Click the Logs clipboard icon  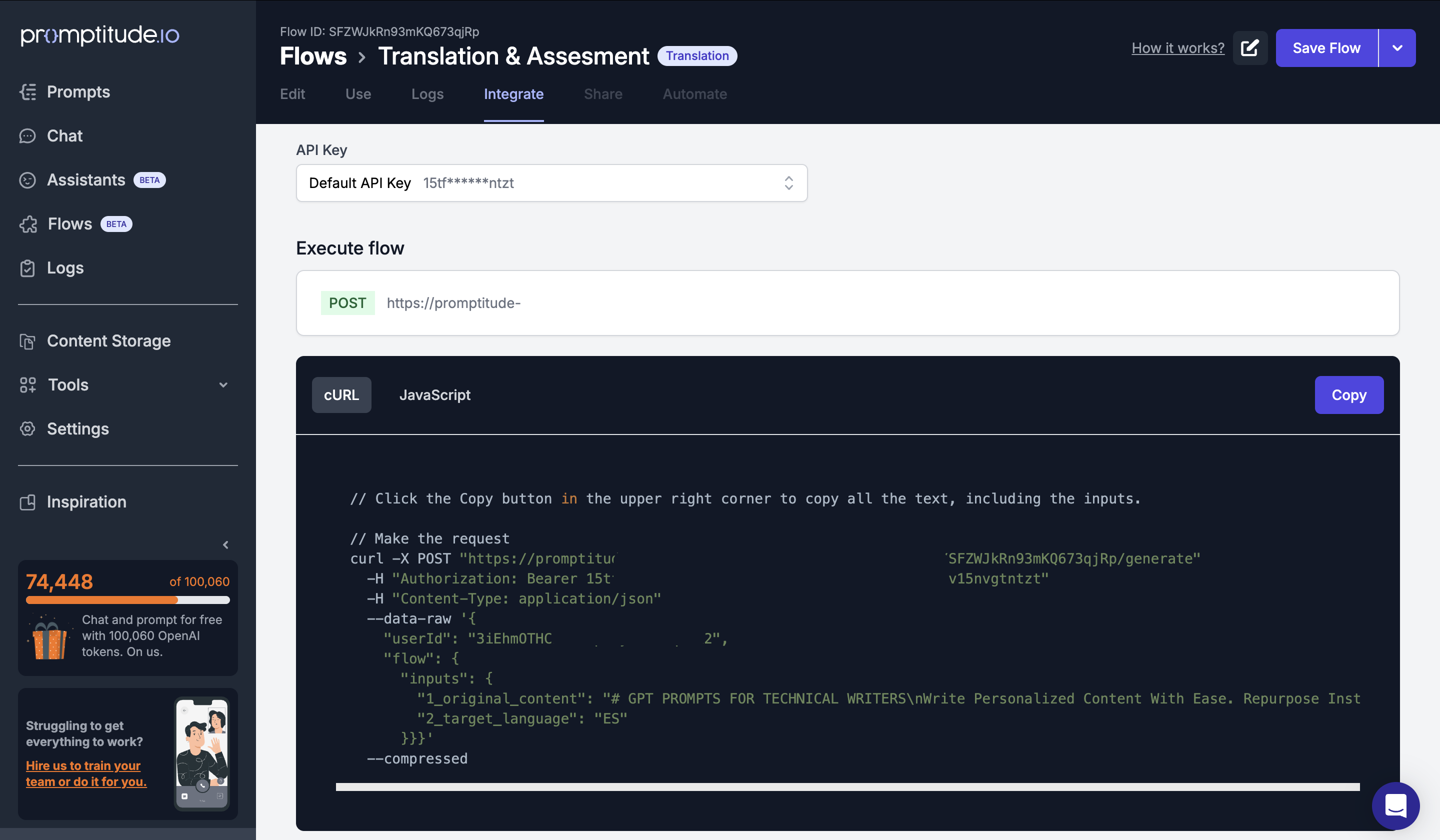(x=27, y=268)
